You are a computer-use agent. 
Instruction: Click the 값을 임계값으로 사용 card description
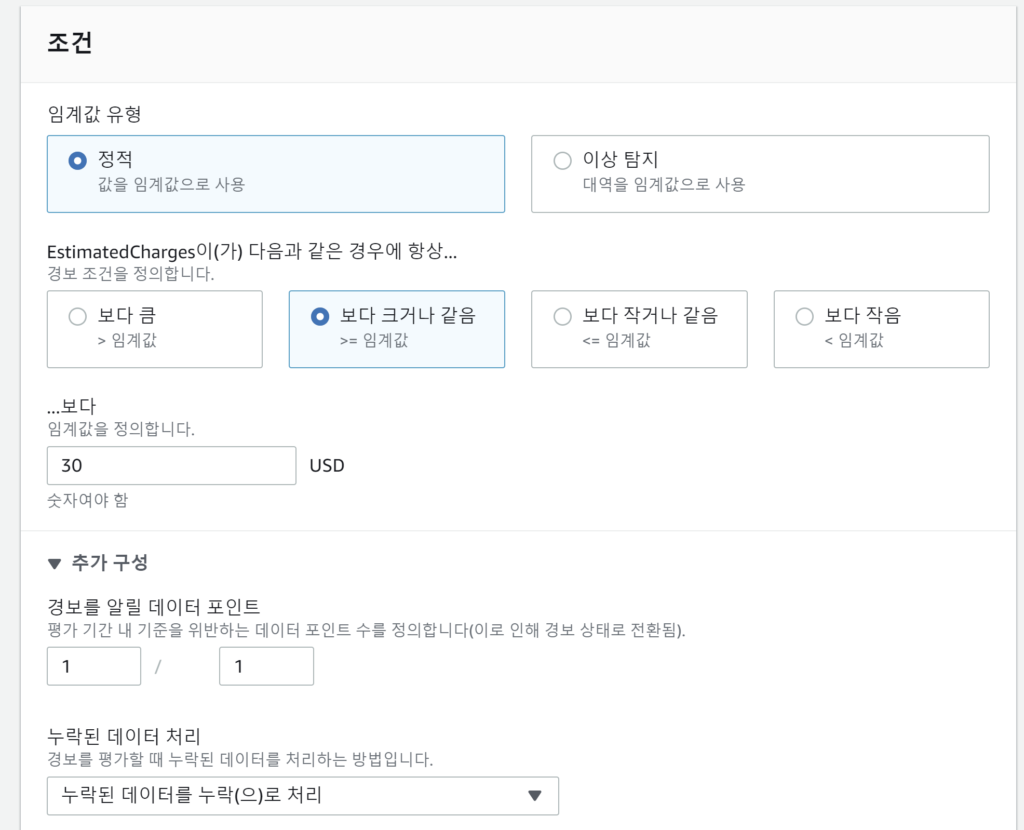pyautogui.click(x=171, y=184)
